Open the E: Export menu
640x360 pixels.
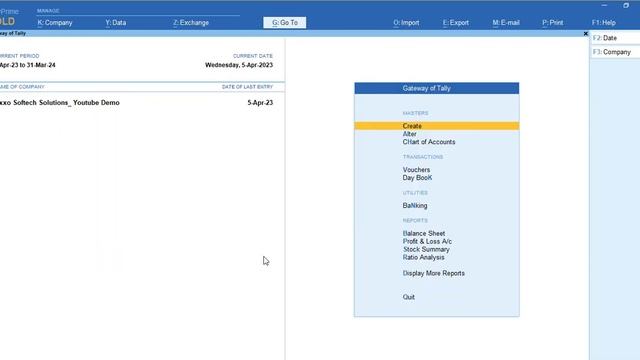pos(456,23)
